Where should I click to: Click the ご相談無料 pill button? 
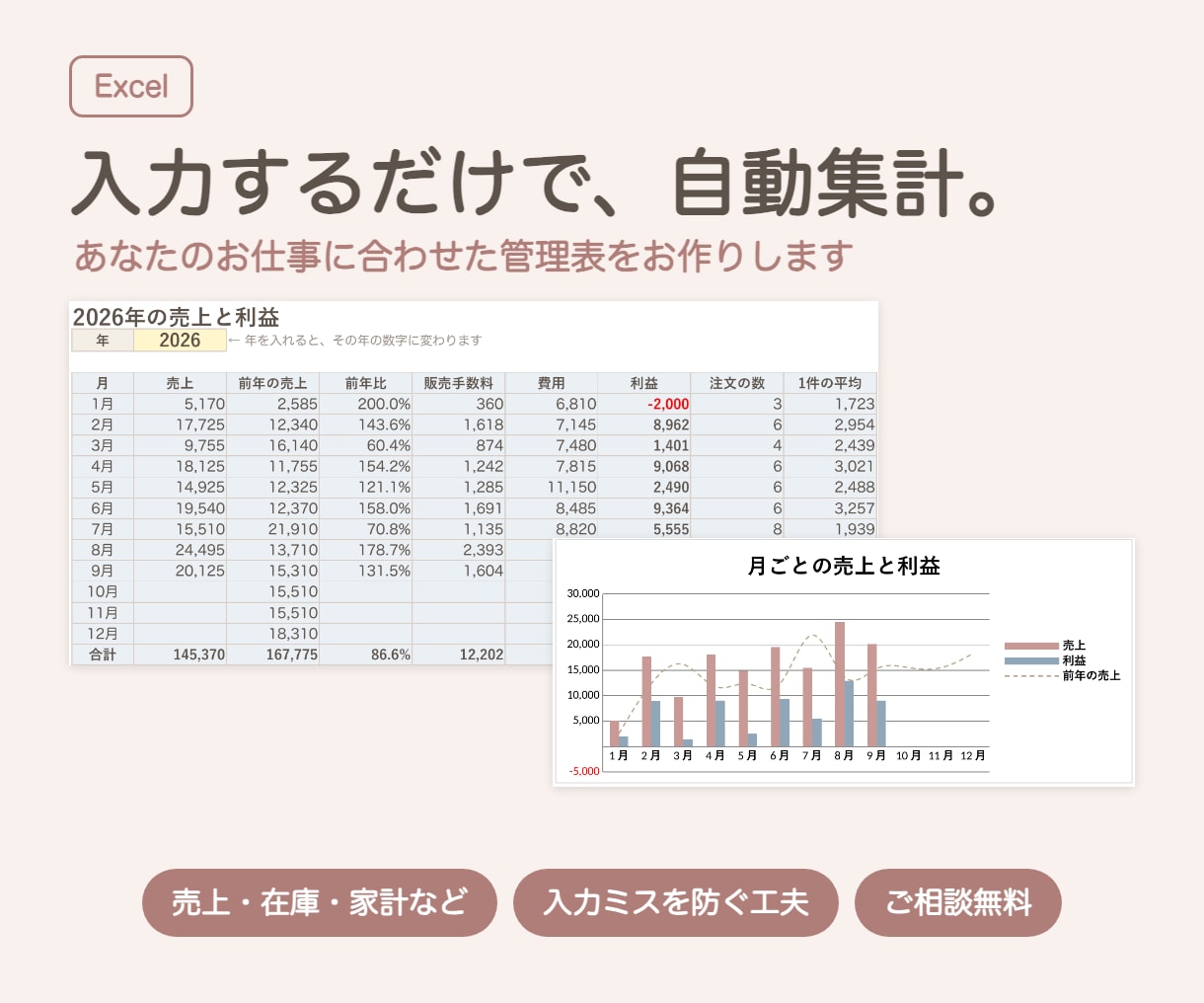pos(958,902)
